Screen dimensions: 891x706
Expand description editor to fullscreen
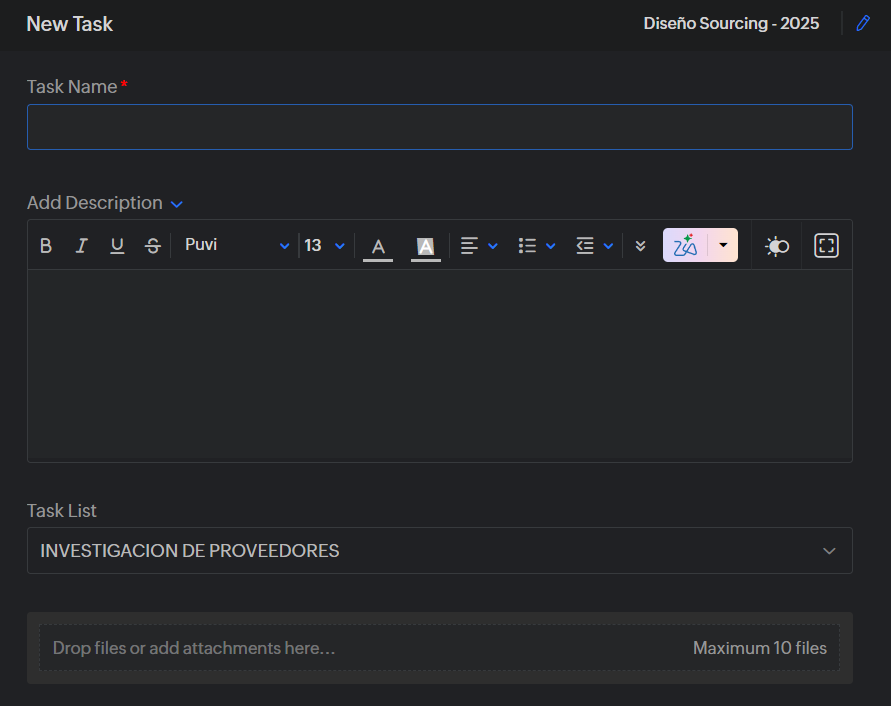click(x=826, y=246)
